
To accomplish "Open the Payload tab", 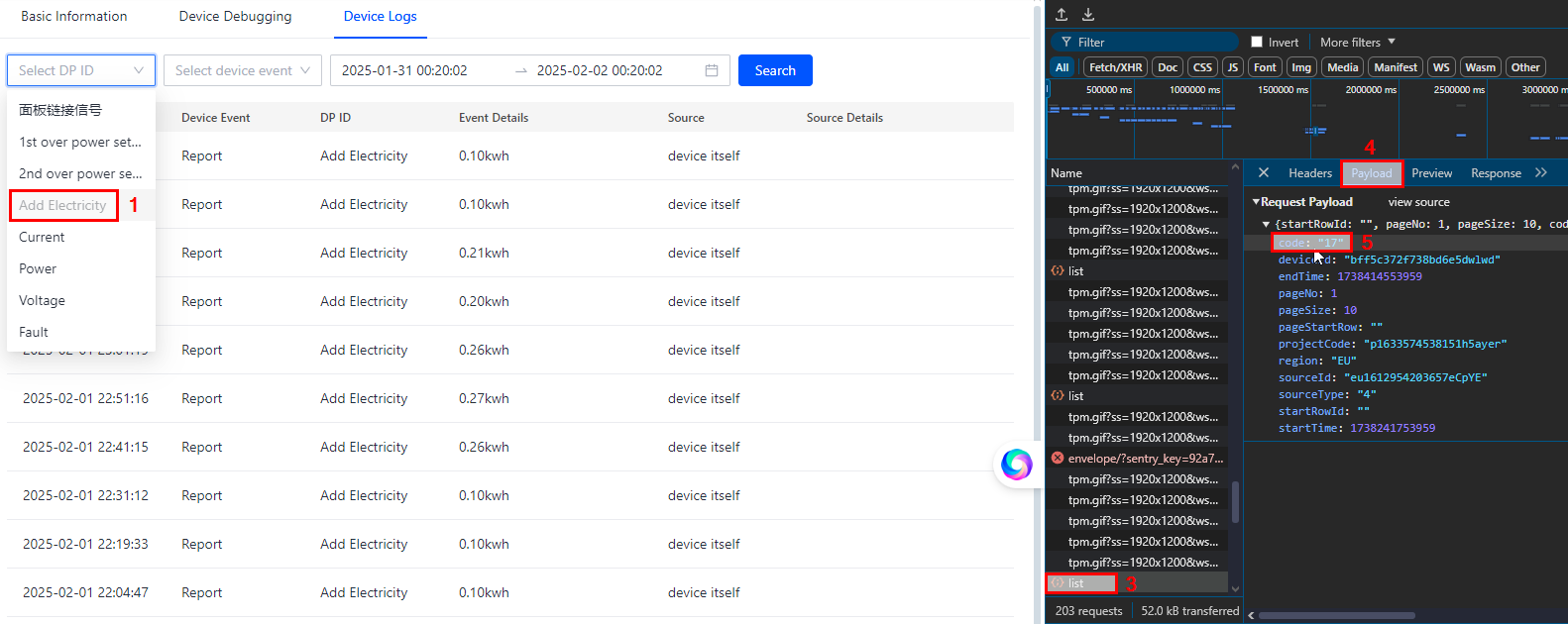I will click(1372, 173).
